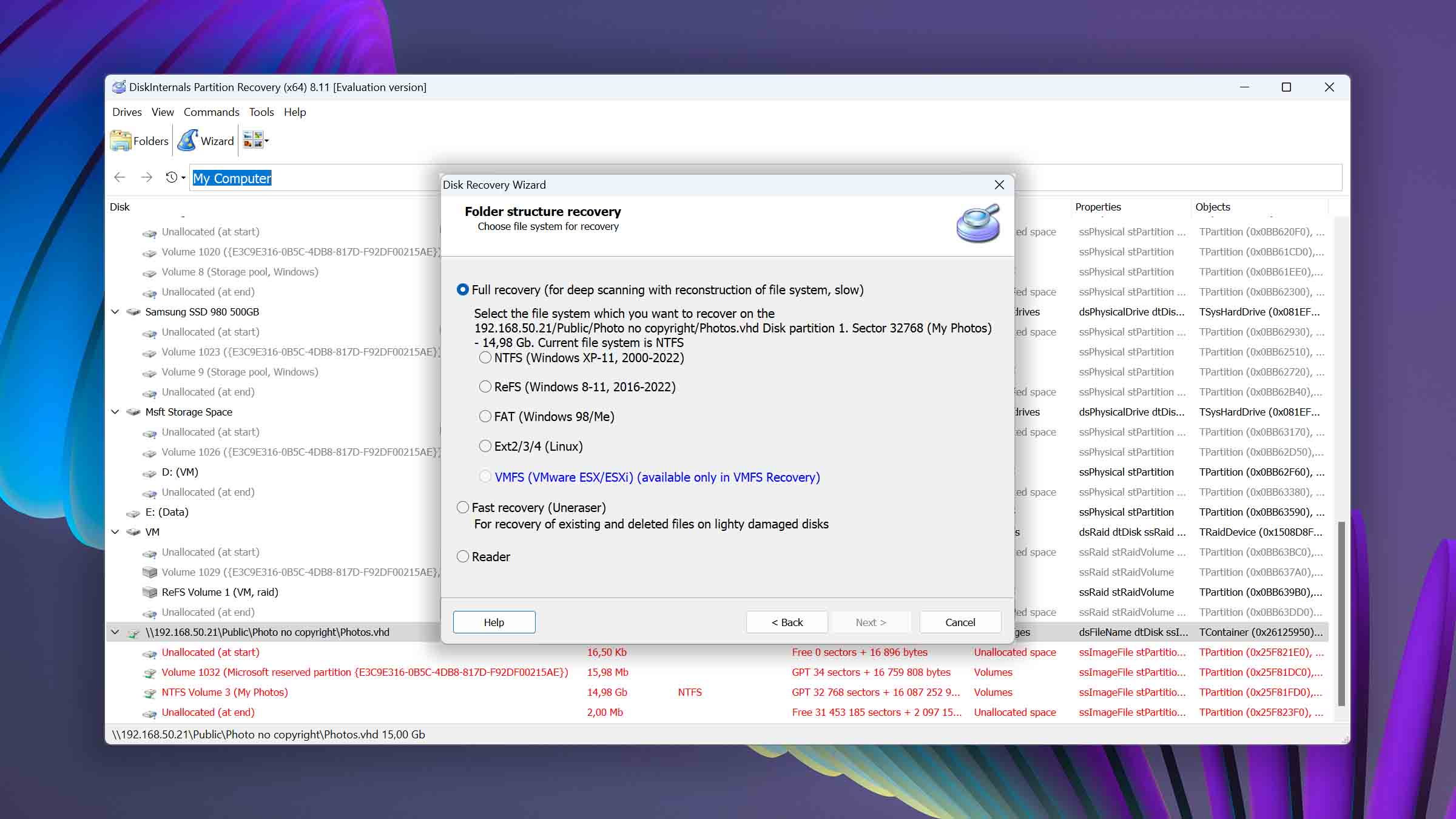Open the View menu
Viewport: 1456px width, 819px height.
163,112
